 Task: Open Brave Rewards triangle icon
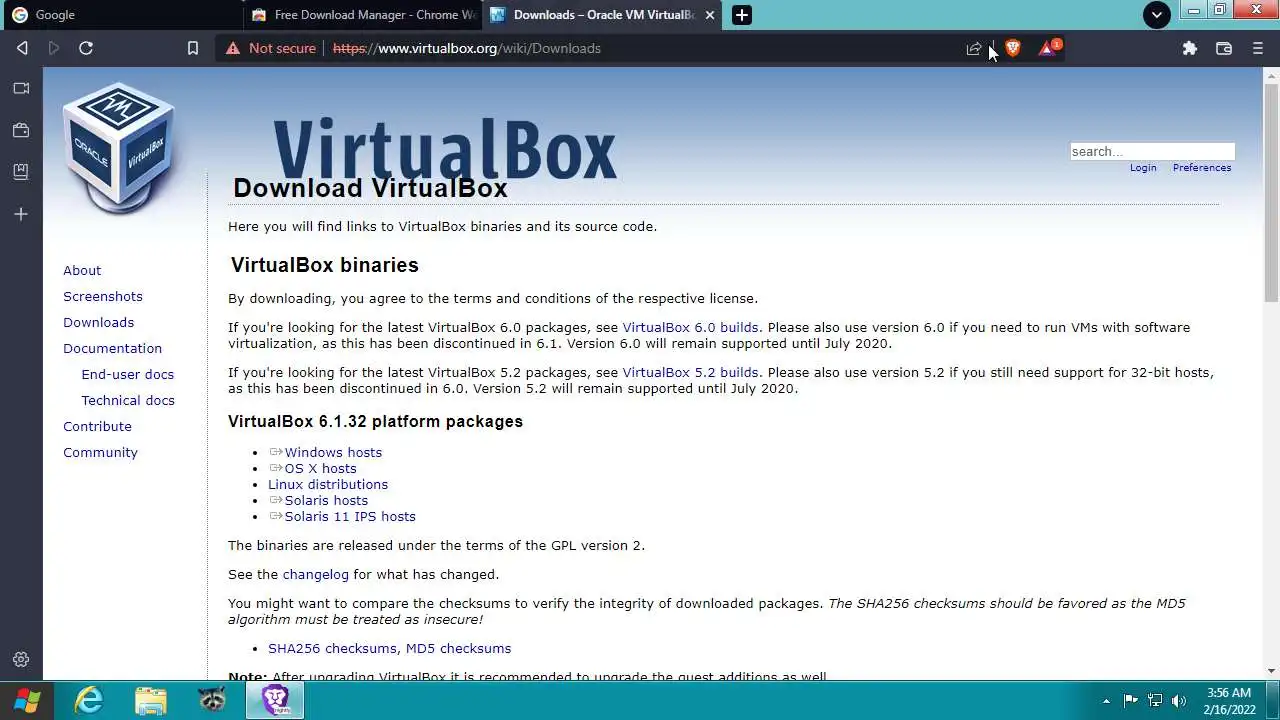(x=1048, y=48)
